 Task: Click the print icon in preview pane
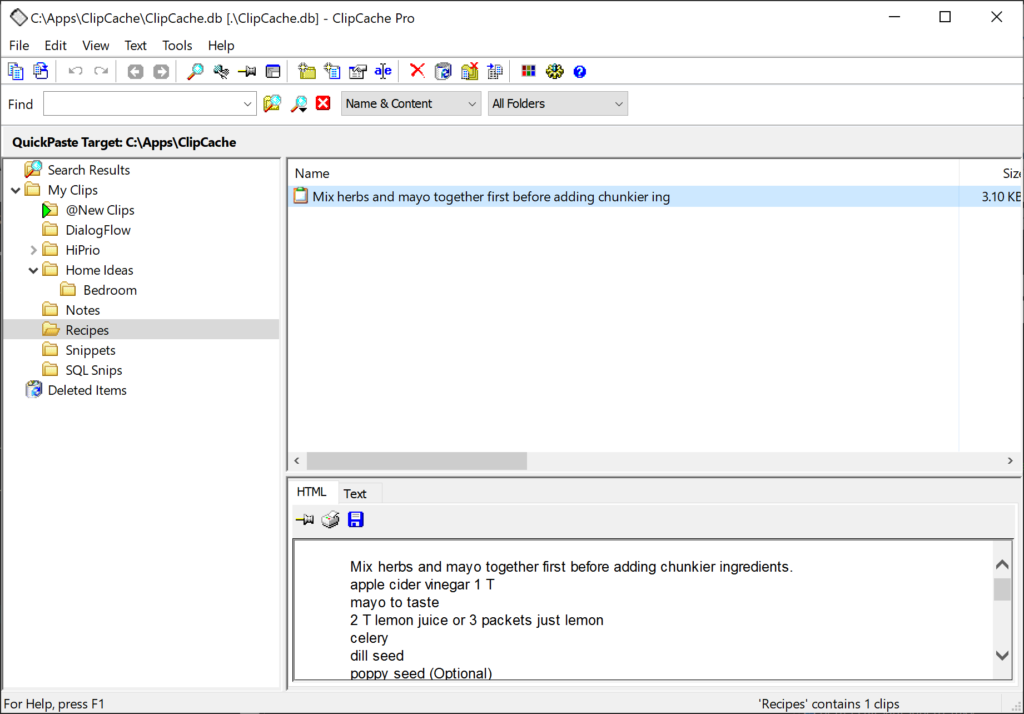[x=330, y=519]
